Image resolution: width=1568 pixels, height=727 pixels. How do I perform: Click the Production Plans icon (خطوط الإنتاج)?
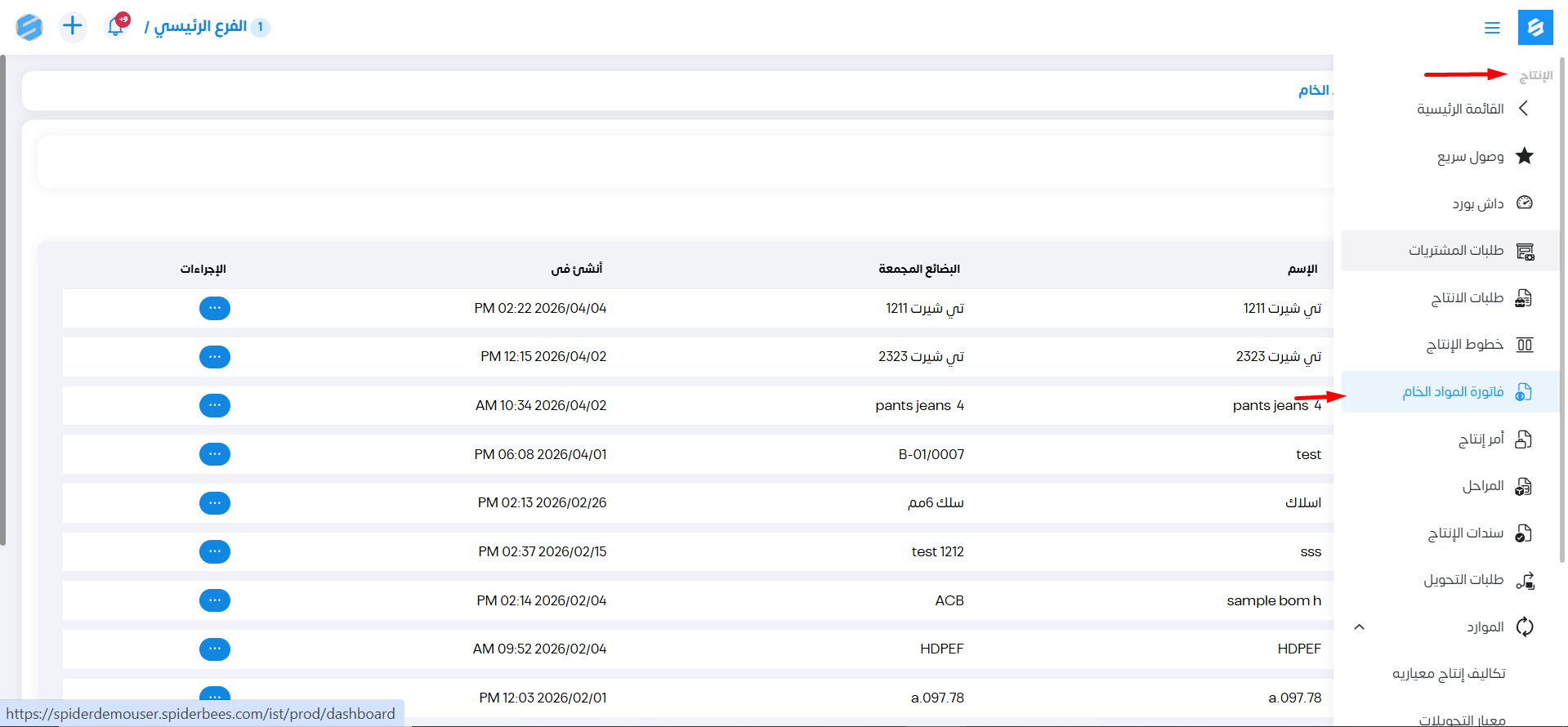1524,345
